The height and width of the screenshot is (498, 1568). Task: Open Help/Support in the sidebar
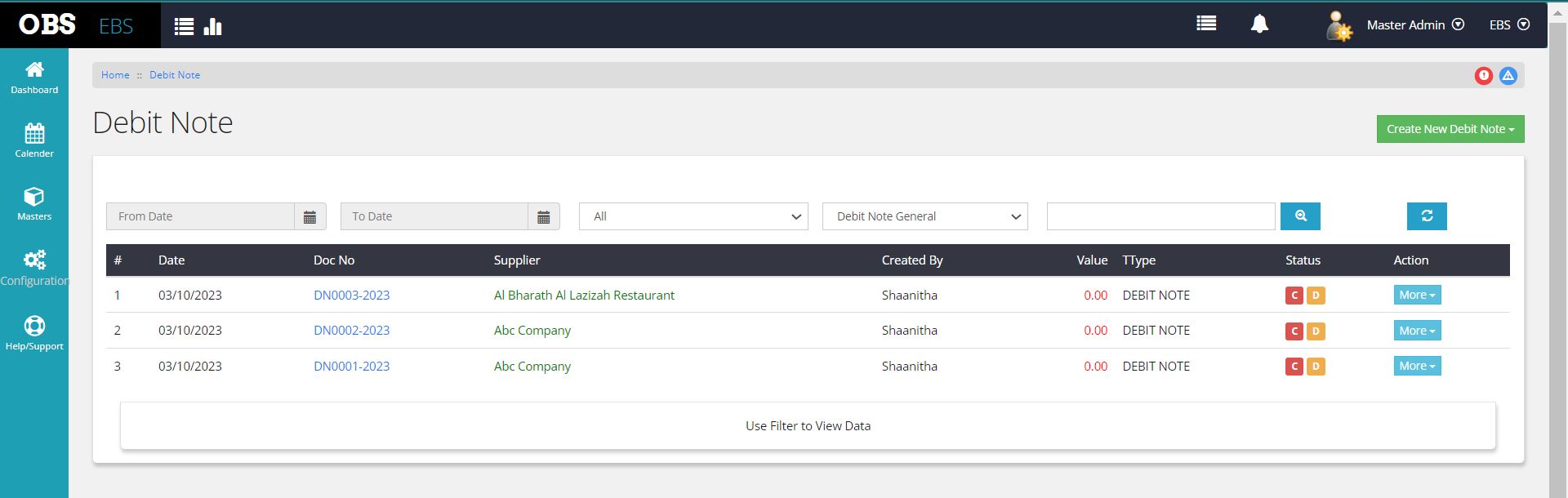coord(34,333)
